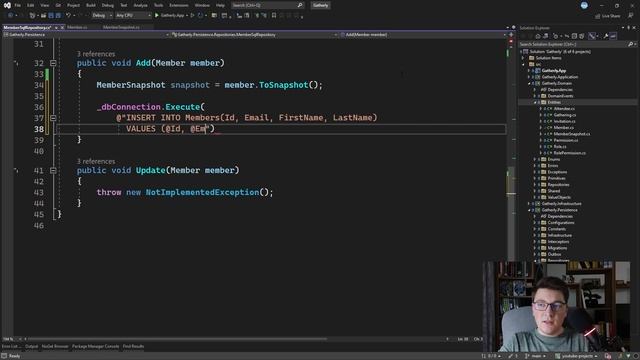Toggle Preview Selected Items in Solution Explorer
The width and height of the screenshot is (640, 360).
[x=613, y=36]
